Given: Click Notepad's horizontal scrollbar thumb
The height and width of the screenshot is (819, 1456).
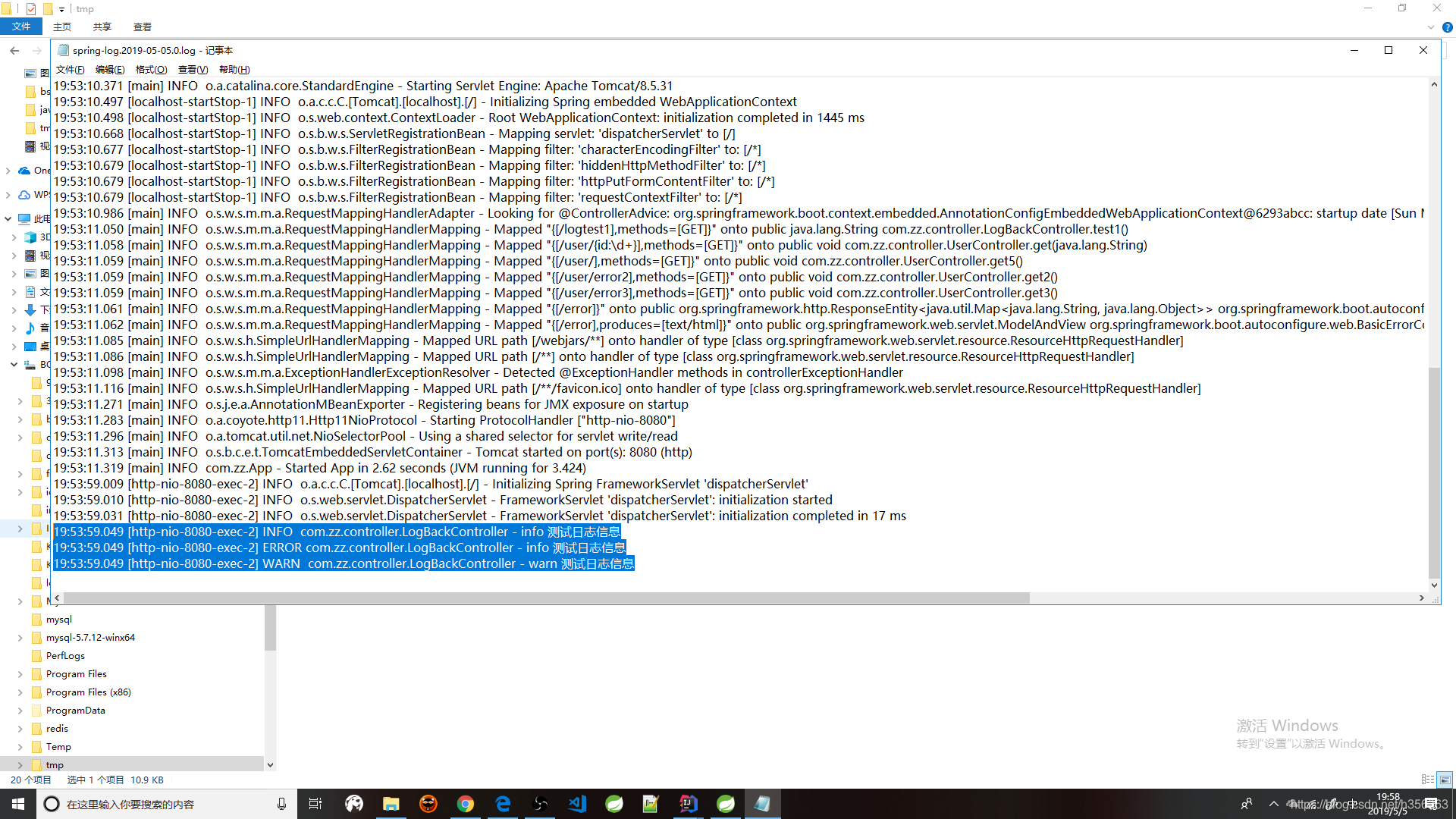Looking at the screenshot, I should (x=547, y=598).
